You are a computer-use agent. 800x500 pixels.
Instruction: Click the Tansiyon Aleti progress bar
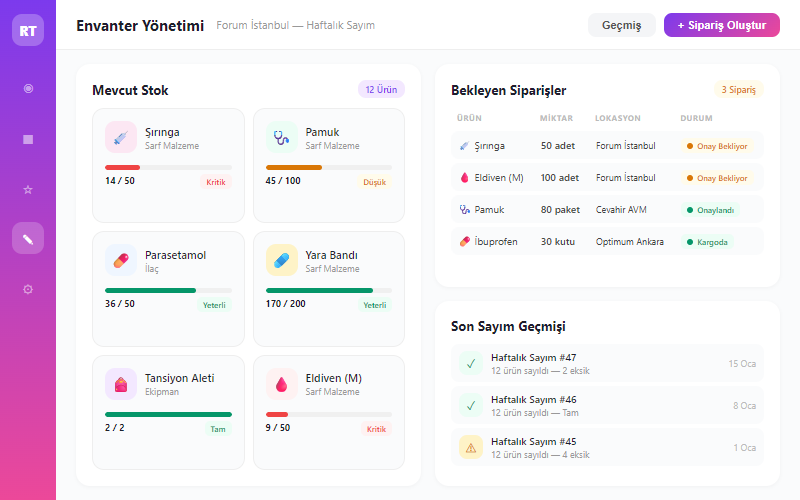(x=168, y=414)
